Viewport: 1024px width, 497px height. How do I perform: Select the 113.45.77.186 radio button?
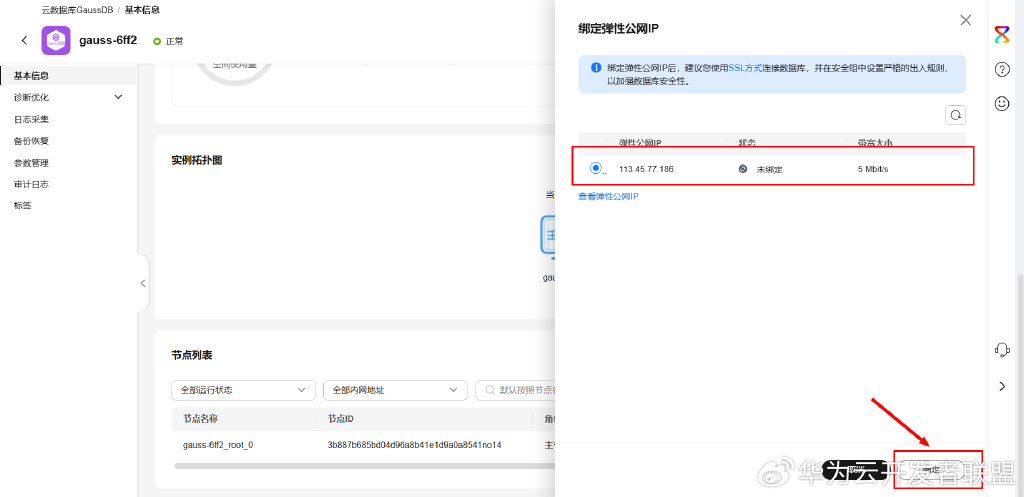595,168
